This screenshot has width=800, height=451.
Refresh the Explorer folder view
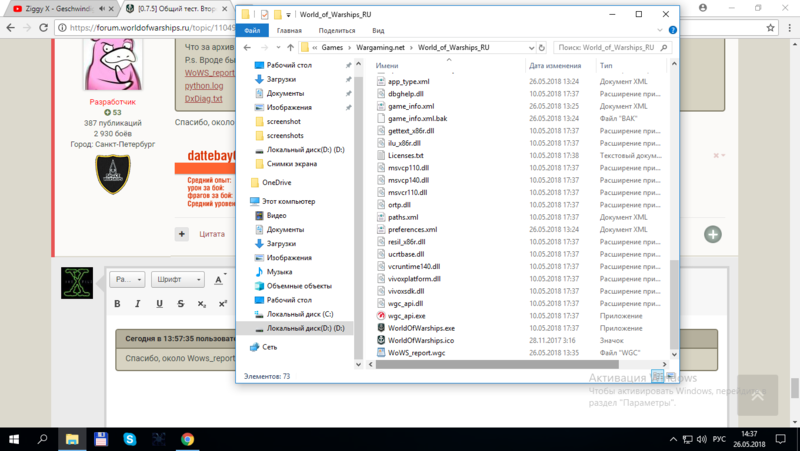point(541,47)
